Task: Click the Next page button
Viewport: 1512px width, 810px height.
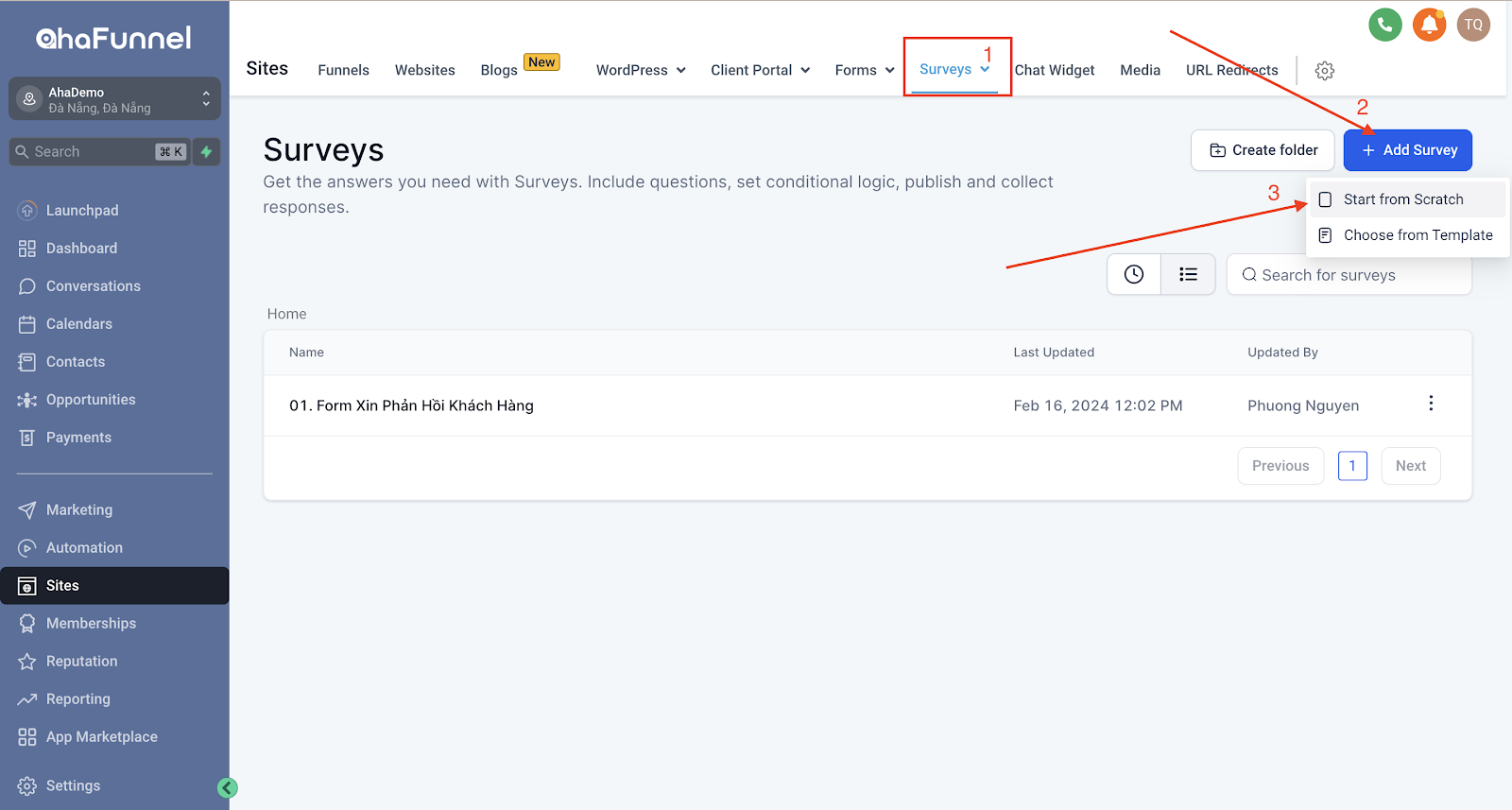Action: 1411,466
